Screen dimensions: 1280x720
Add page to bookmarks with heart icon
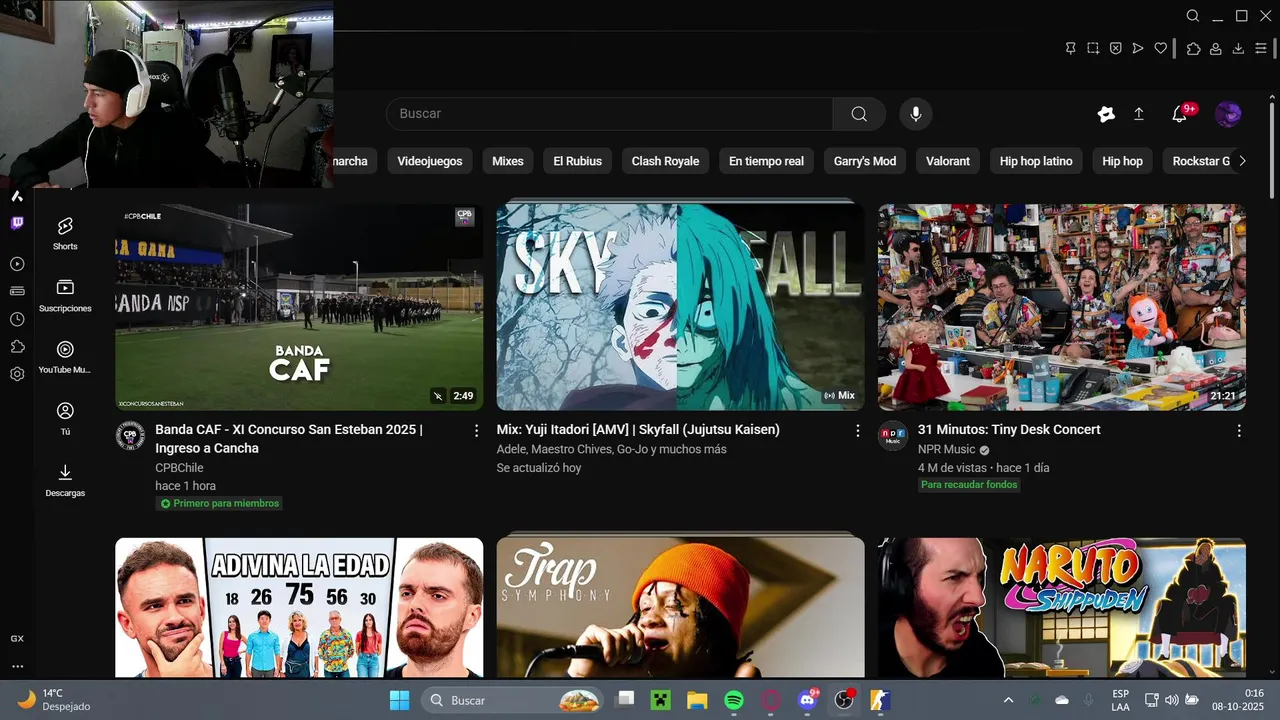tap(1161, 48)
